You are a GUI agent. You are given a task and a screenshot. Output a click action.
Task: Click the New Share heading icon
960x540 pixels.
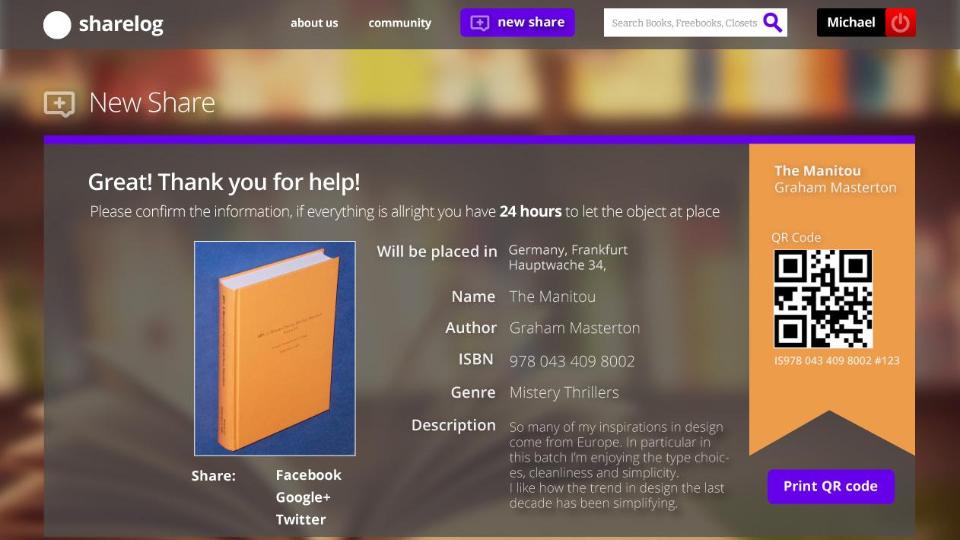[59, 103]
